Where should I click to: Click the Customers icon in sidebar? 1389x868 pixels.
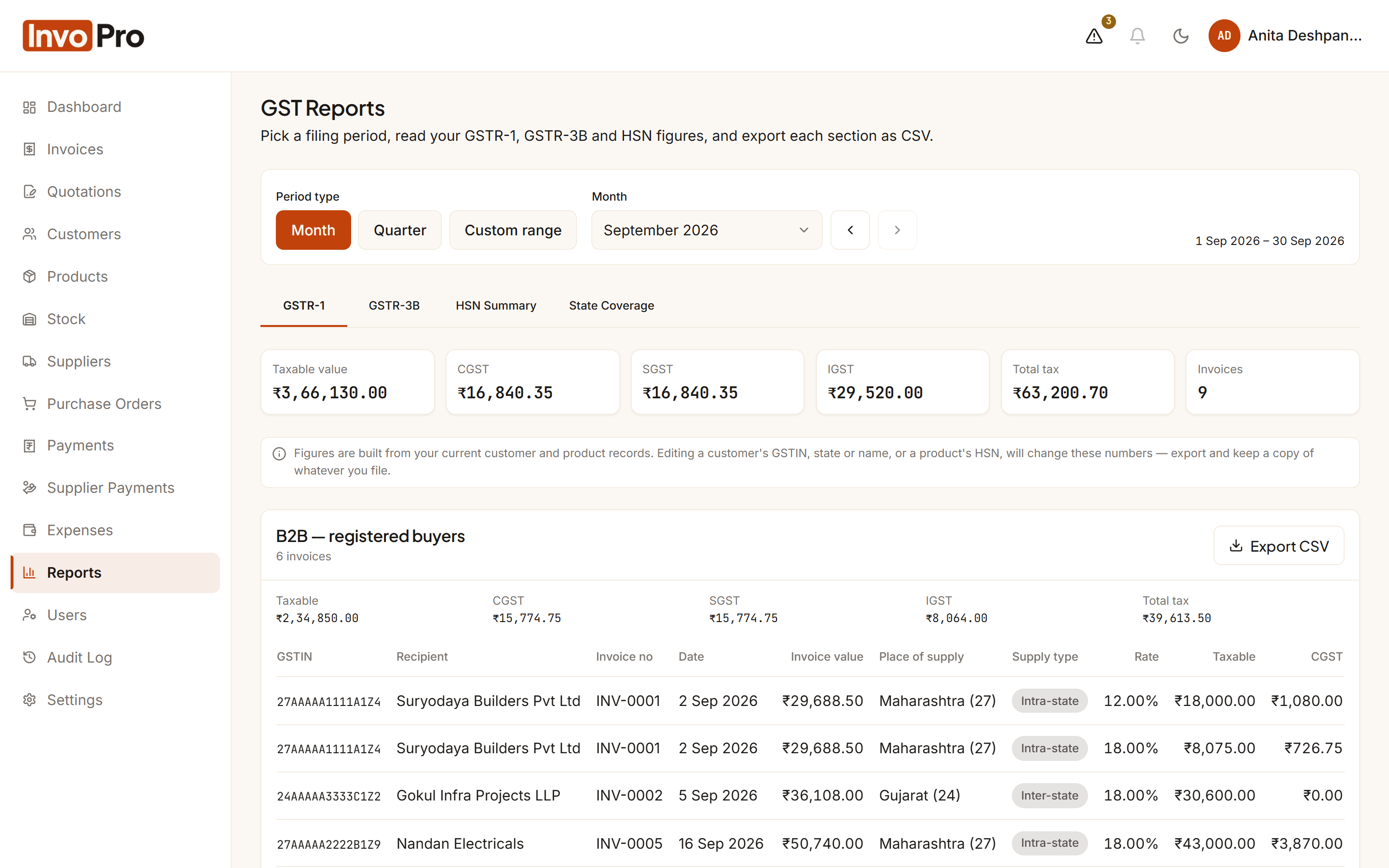point(29,234)
